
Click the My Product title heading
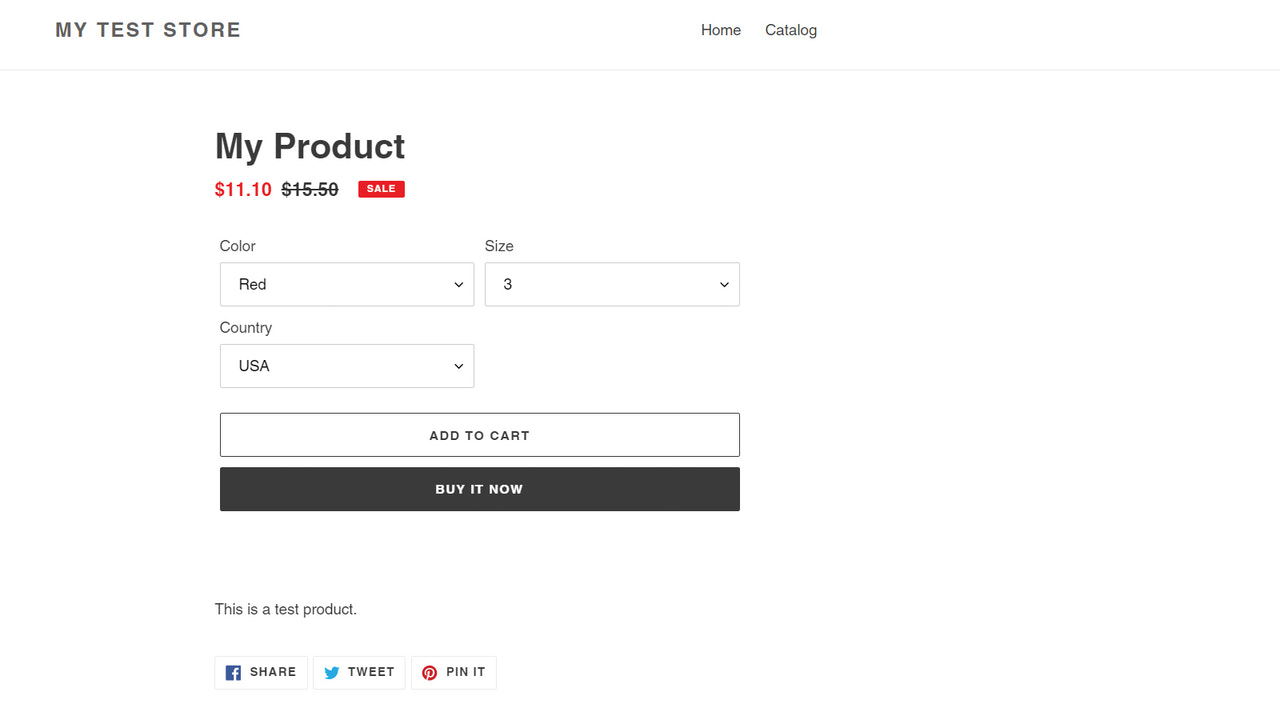[309, 146]
